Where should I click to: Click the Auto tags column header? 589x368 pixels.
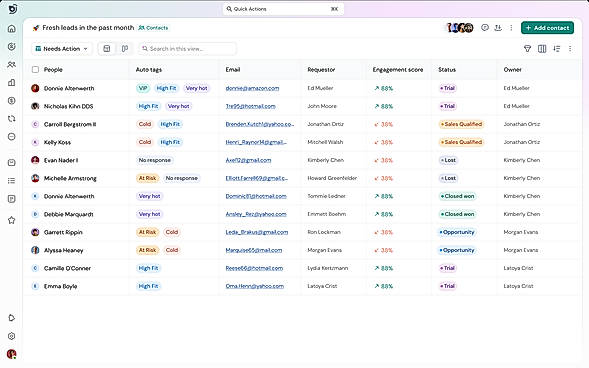tap(149, 69)
